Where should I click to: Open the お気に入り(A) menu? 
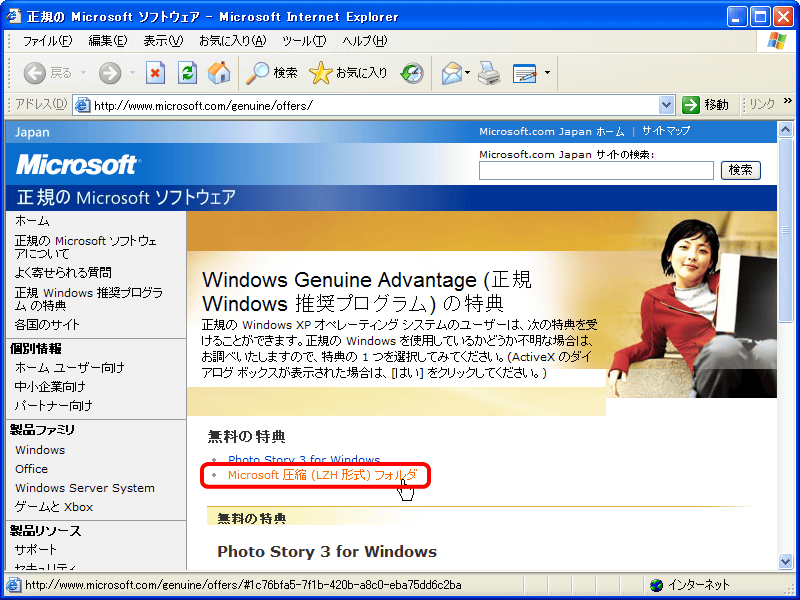[x=233, y=41]
